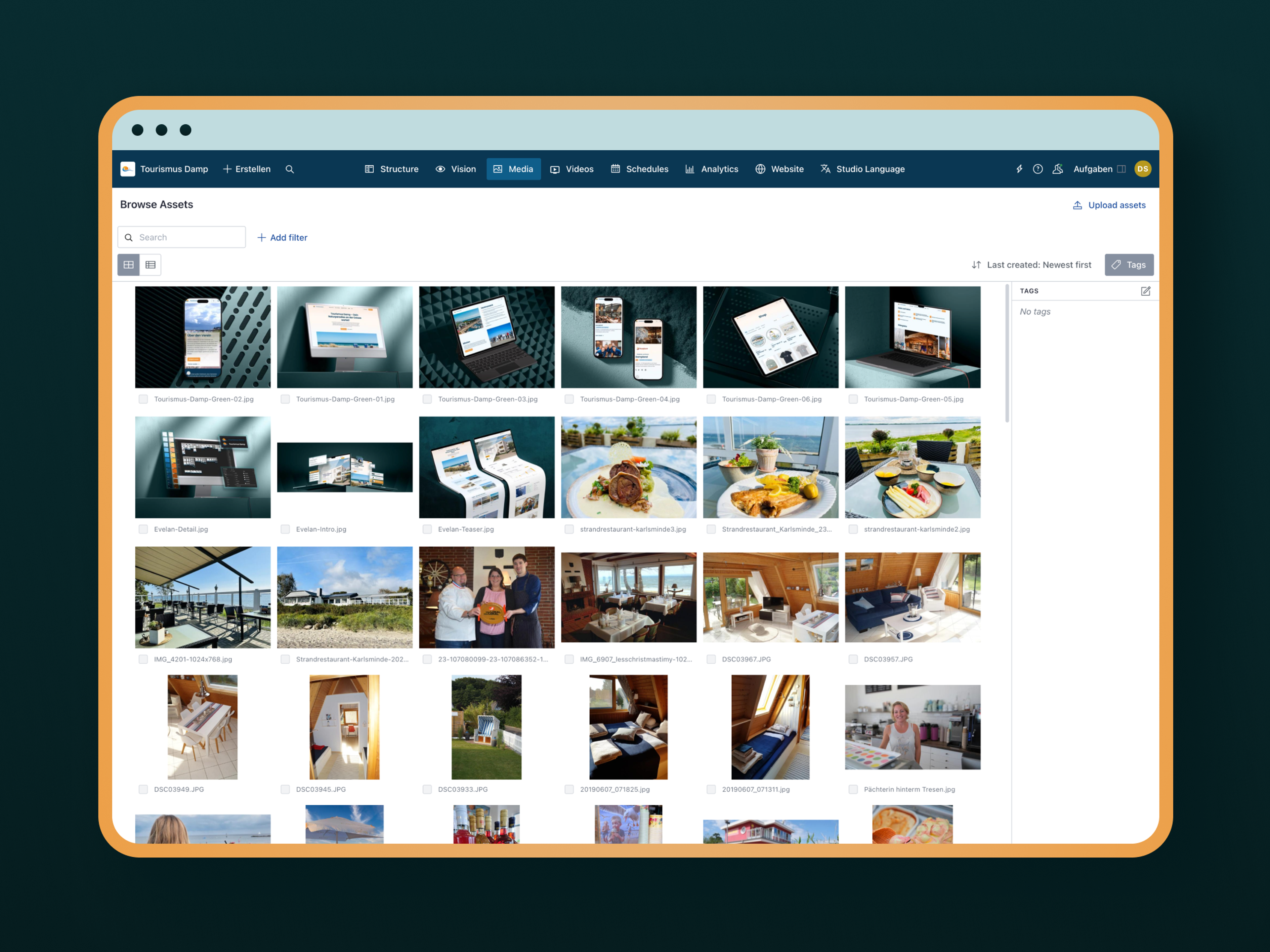Open the Analytics tab
The height and width of the screenshot is (952, 1270).
coord(711,169)
